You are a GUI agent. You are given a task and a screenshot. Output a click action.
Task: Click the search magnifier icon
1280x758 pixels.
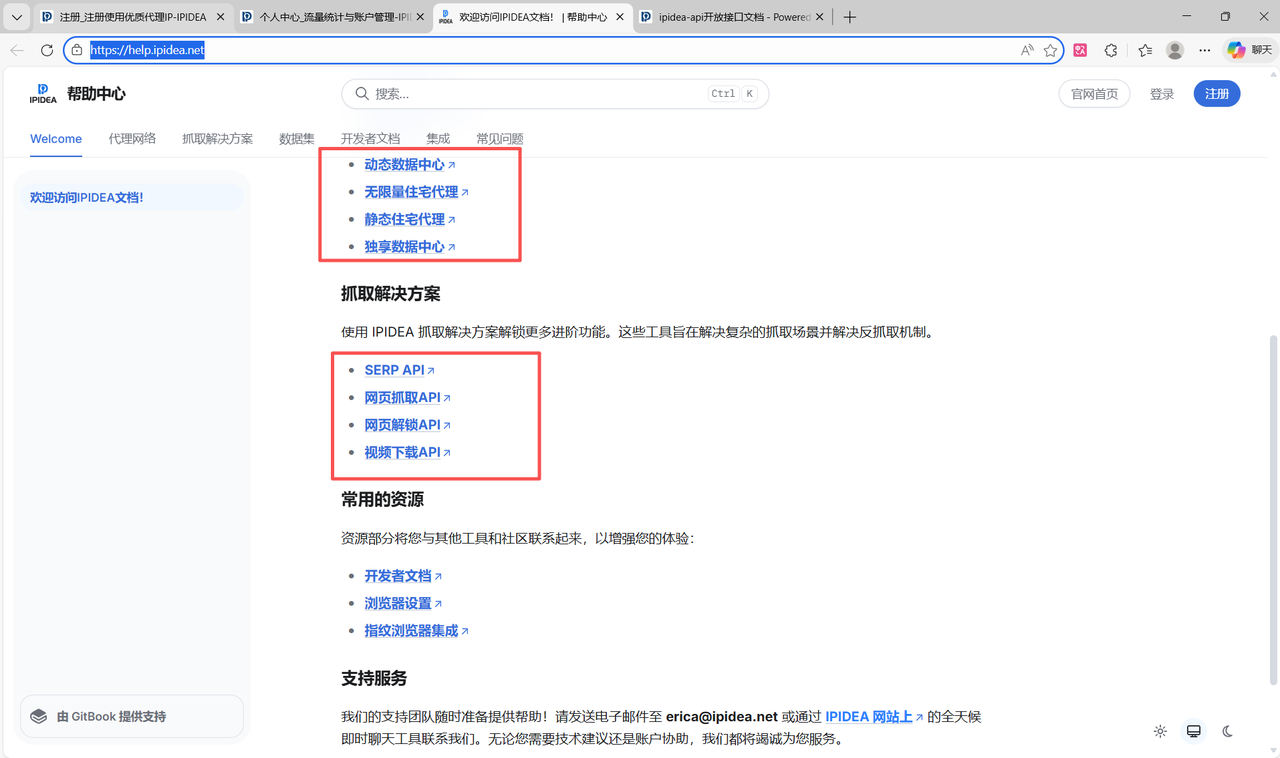pos(362,94)
